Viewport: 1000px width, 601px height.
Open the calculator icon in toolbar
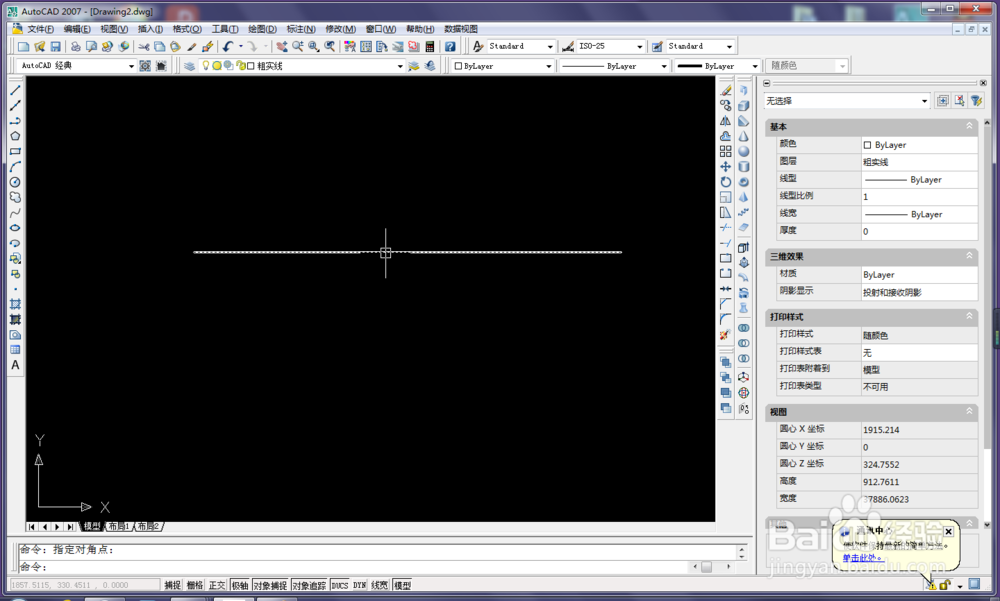[x=430, y=47]
